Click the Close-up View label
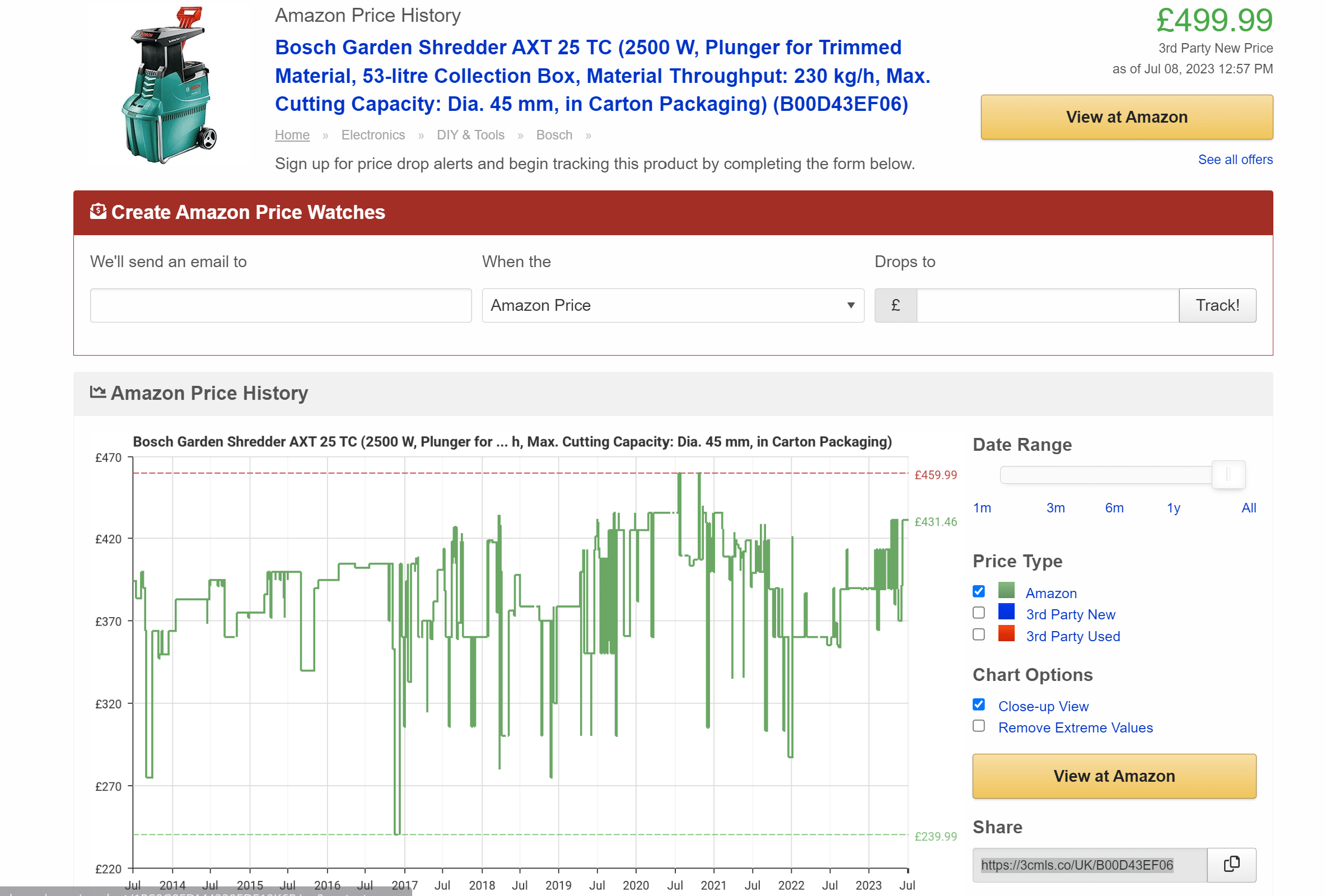Viewport: 1326px width, 896px height. pyautogui.click(x=1043, y=707)
